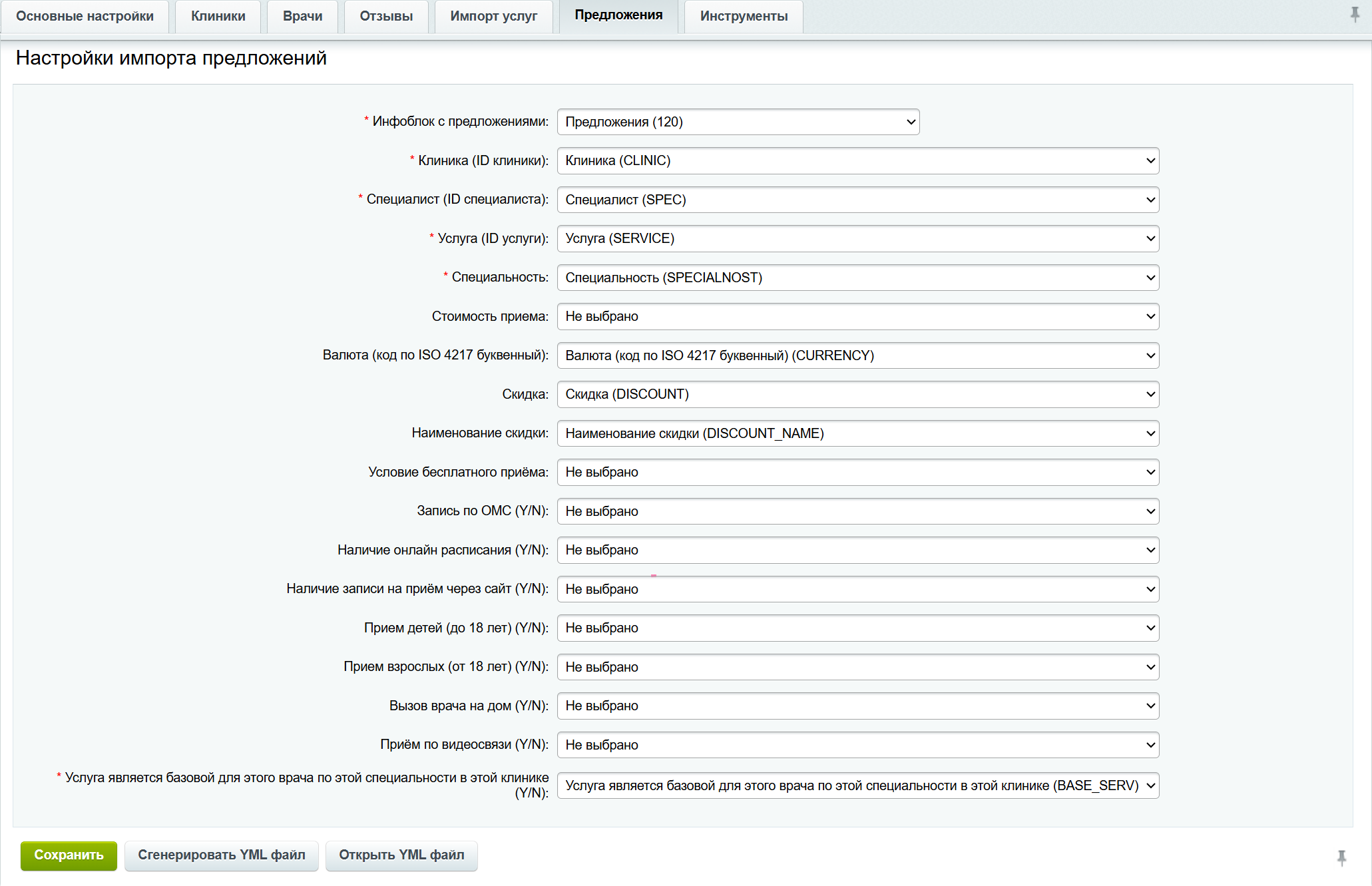
Task: Switch to the Основные настройки tab
Action: click(x=85, y=16)
